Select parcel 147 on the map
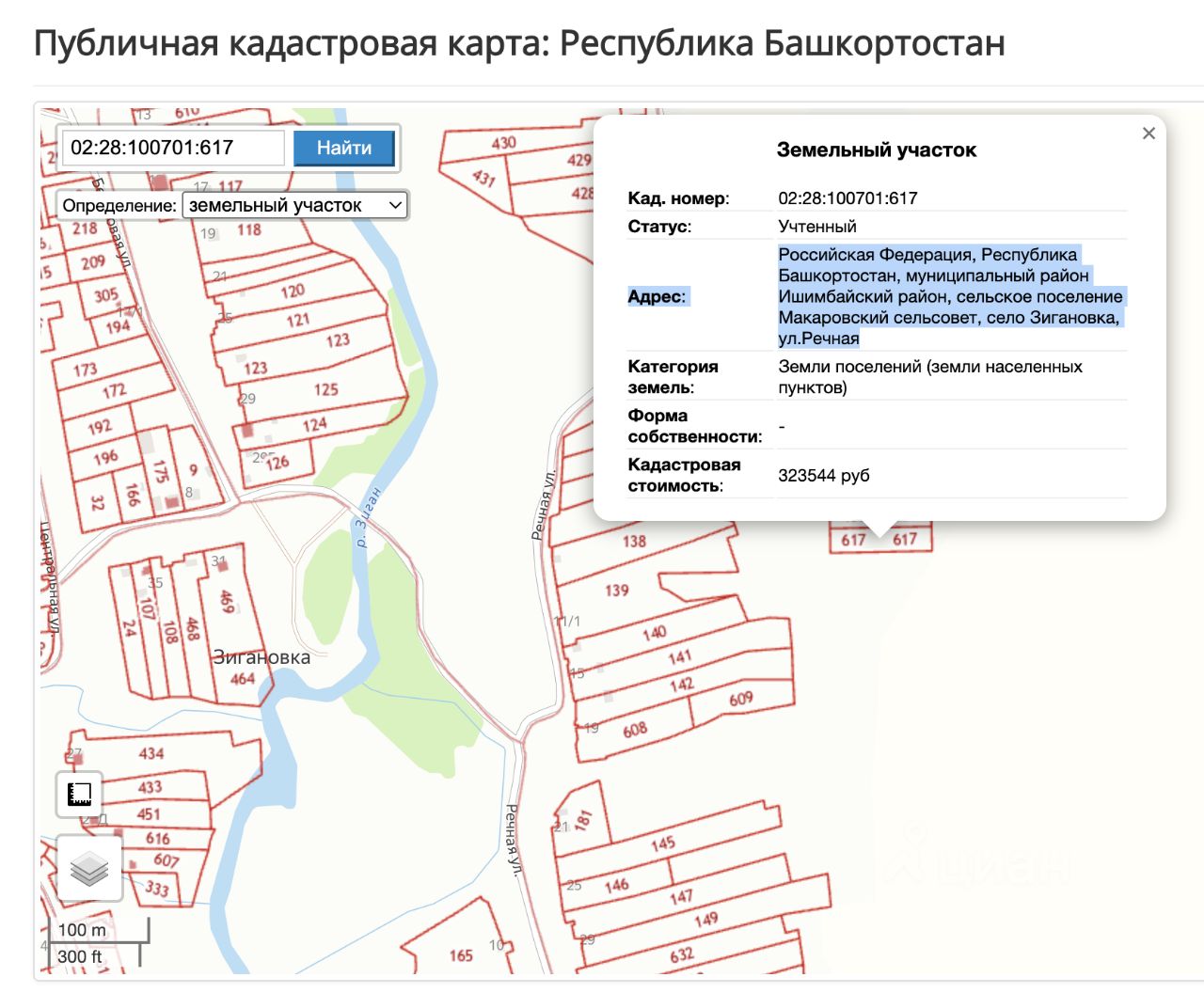Screen dimensions: 1204x993 (681, 897)
